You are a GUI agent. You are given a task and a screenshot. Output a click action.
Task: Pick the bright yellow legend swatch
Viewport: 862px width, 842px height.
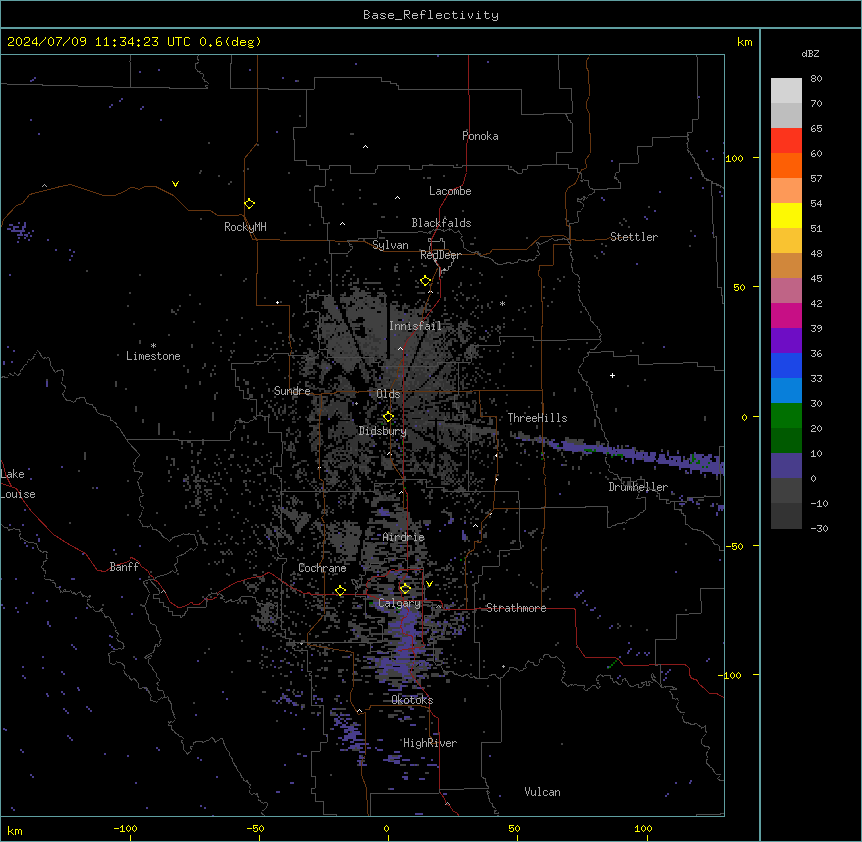point(786,215)
